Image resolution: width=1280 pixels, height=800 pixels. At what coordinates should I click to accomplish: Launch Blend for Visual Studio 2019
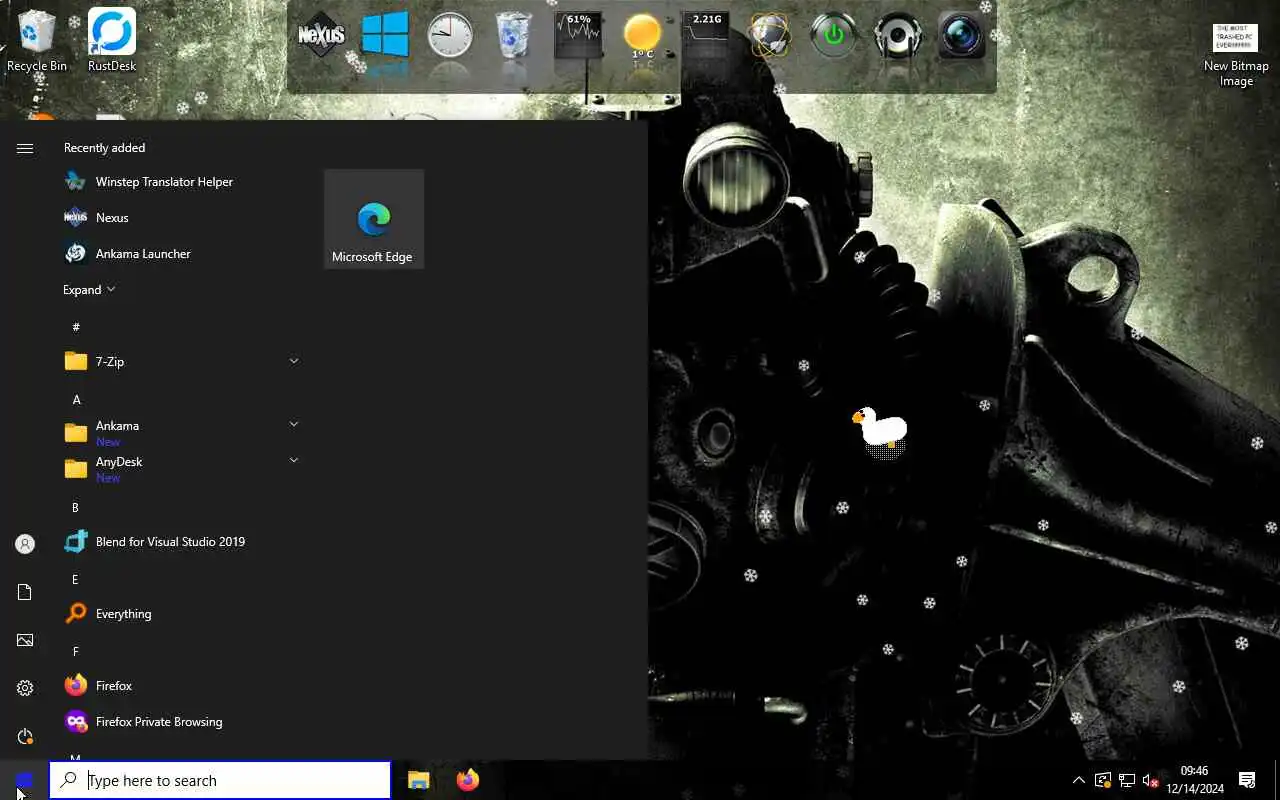[180, 542]
